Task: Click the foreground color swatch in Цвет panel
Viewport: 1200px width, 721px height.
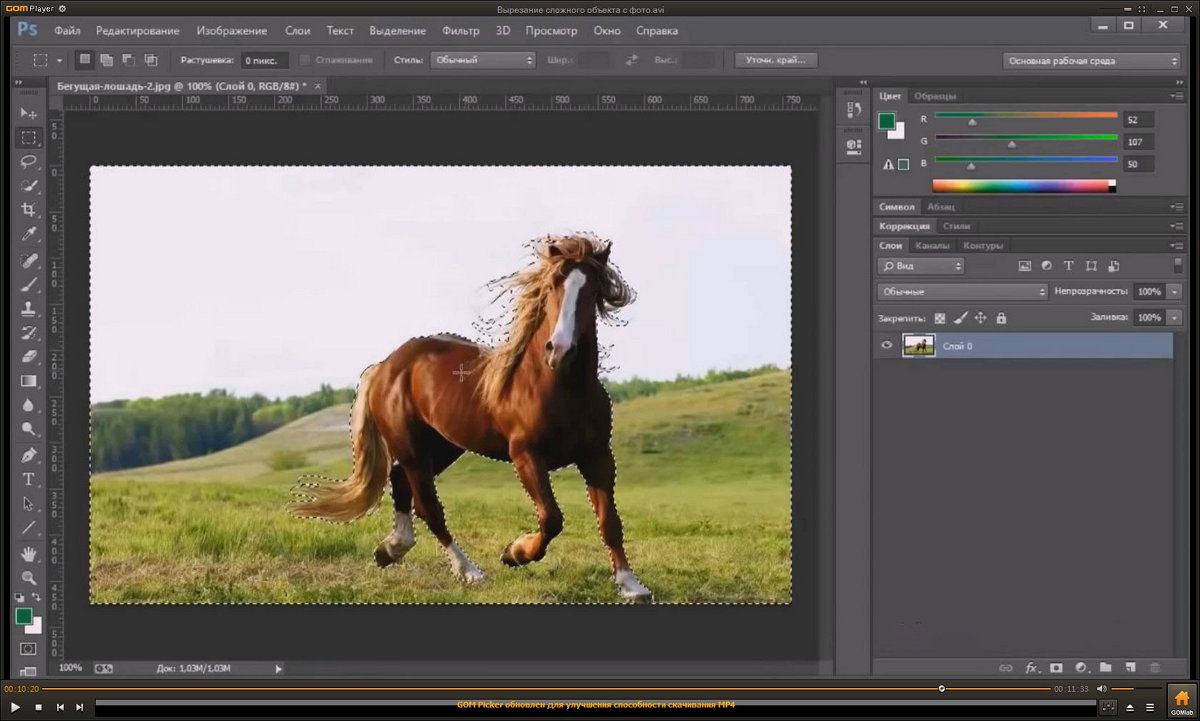Action: [x=886, y=121]
